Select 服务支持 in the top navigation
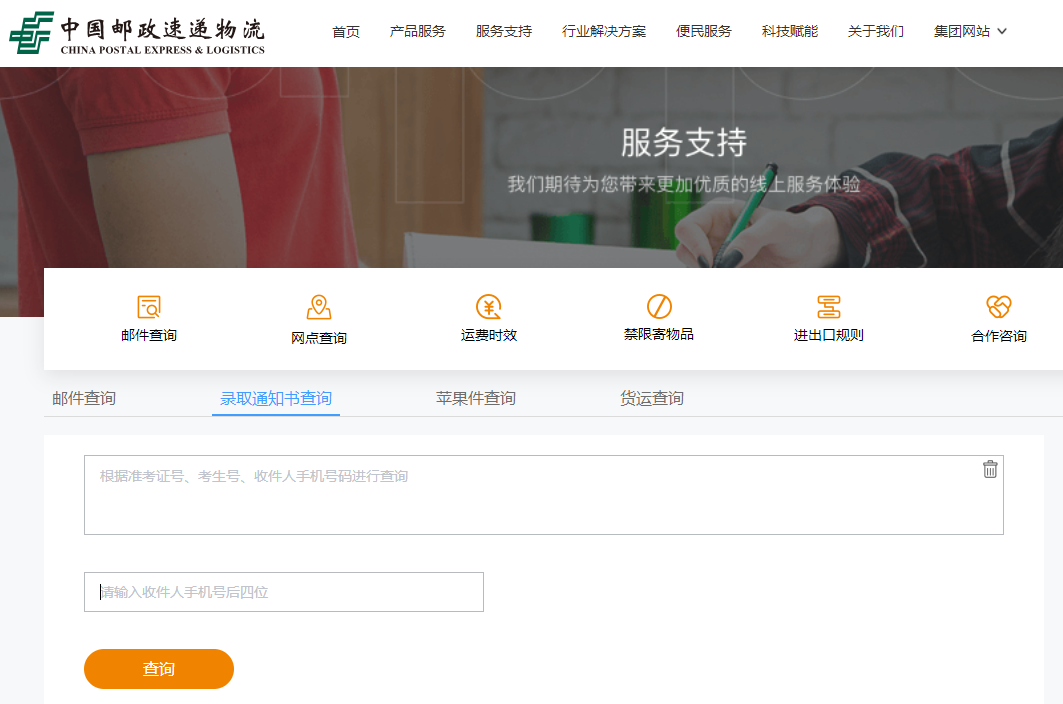Image resolution: width=1063 pixels, height=704 pixels. click(x=504, y=32)
